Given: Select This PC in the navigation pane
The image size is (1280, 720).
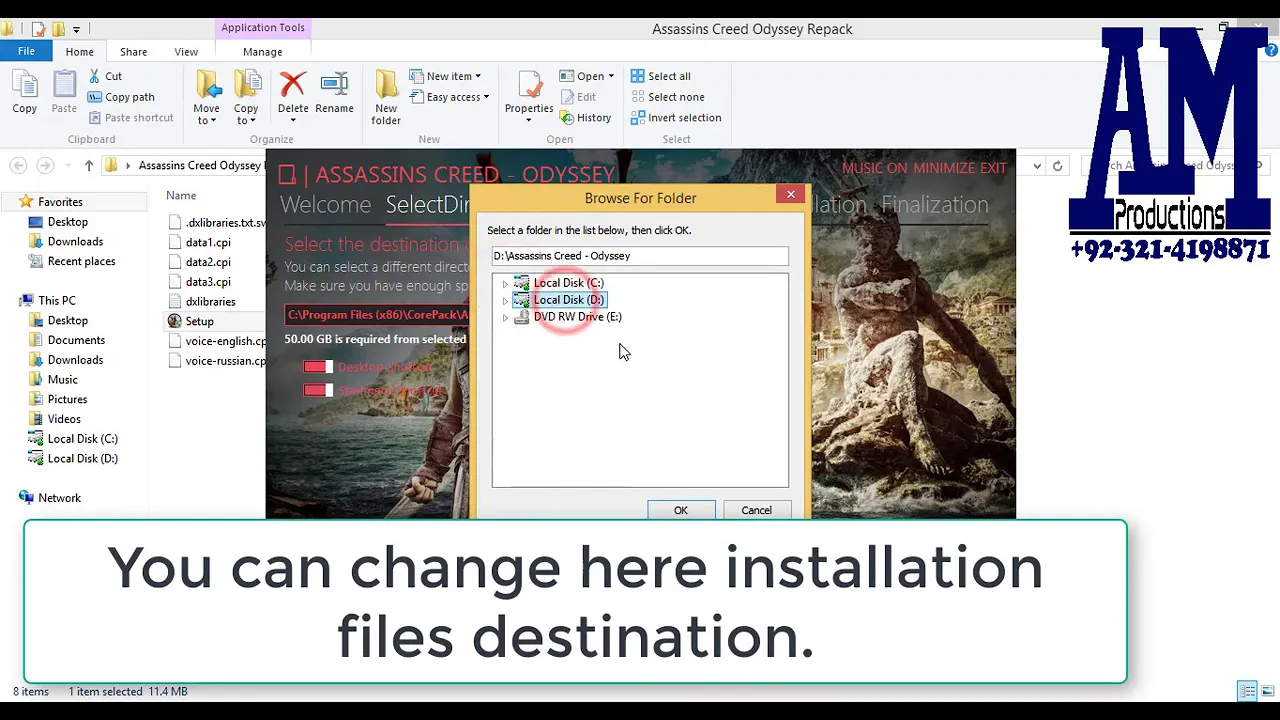Looking at the screenshot, I should [x=56, y=300].
